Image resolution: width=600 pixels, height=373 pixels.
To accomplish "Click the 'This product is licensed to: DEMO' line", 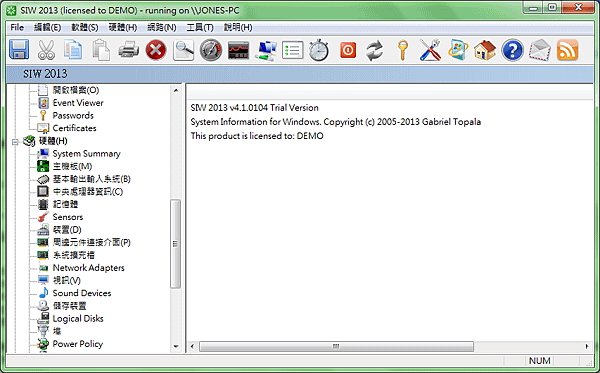I will (257, 136).
